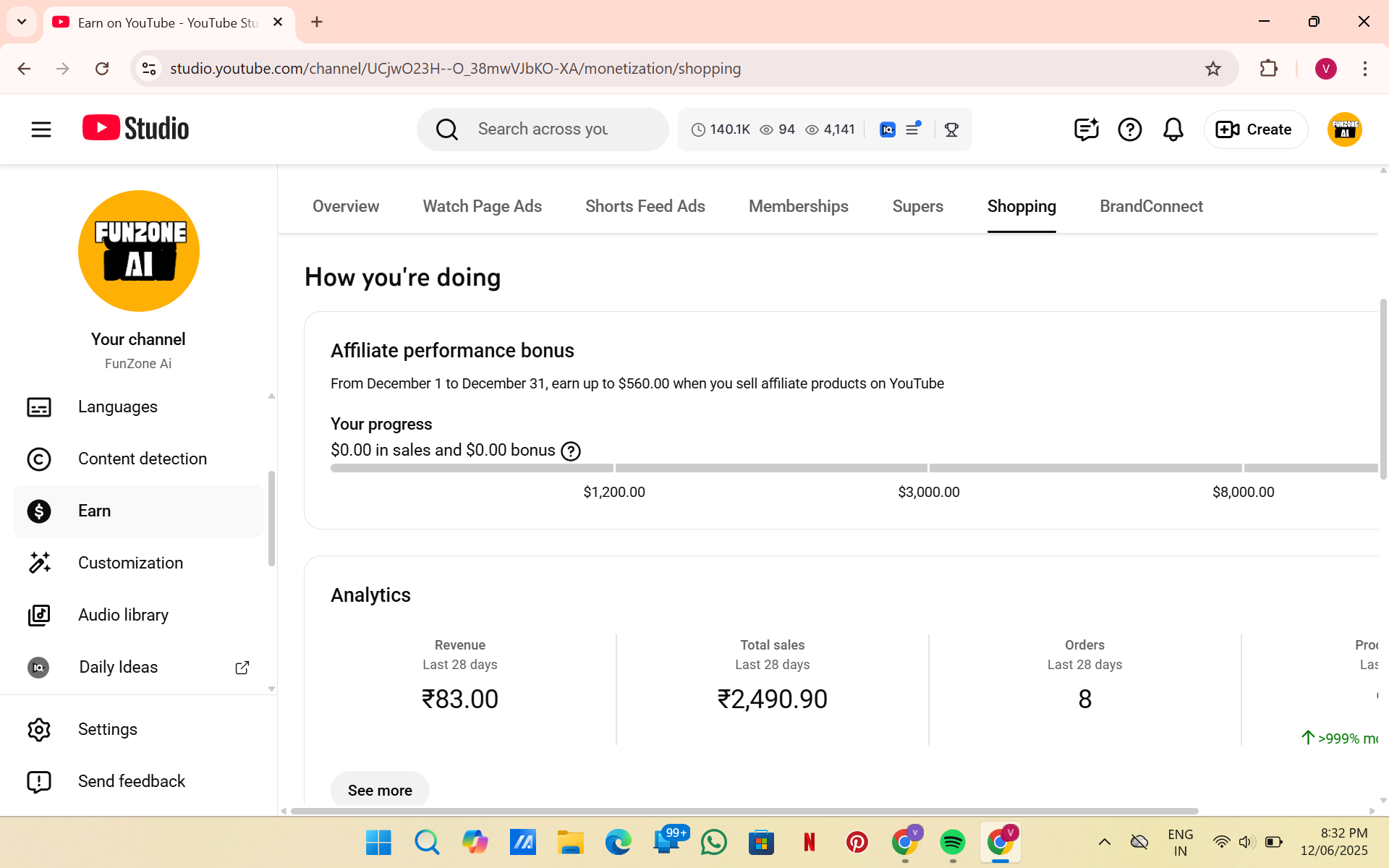Click the notifications bell icon
The width and height of the screenshot is (1389, 868).
[1173, 129]
